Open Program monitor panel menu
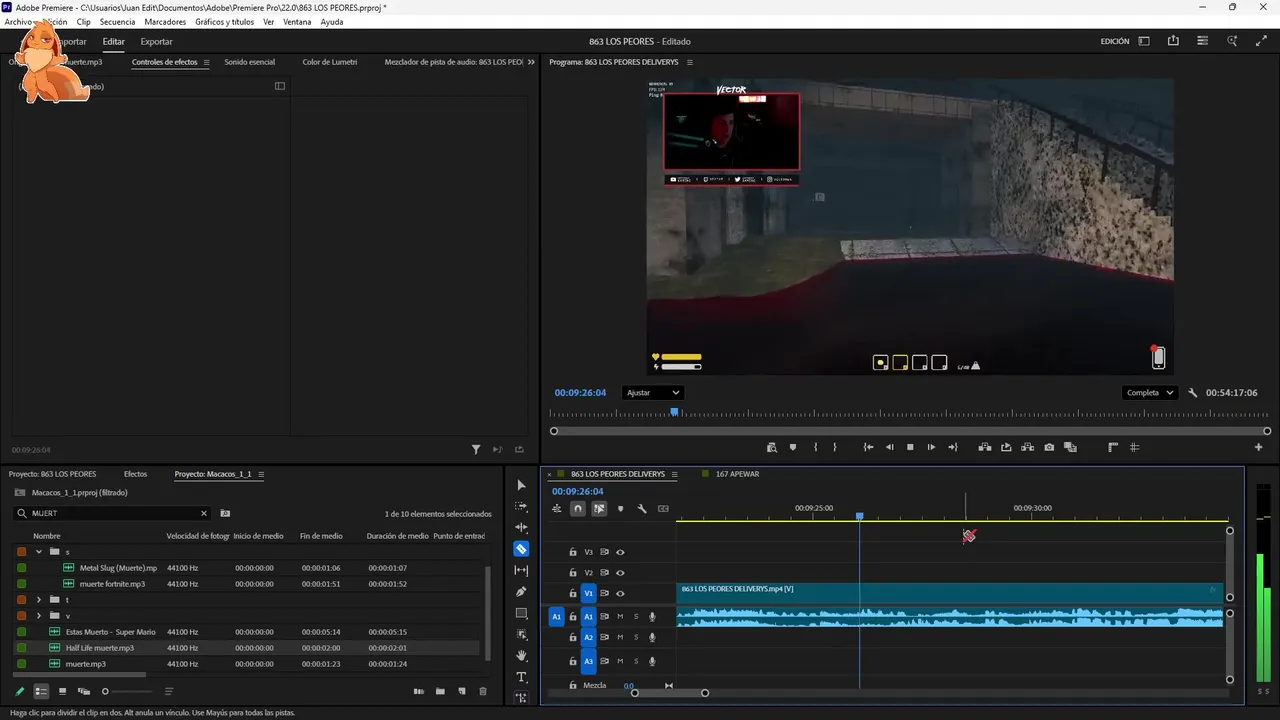 pyautogui.click(x=689, y=62)
